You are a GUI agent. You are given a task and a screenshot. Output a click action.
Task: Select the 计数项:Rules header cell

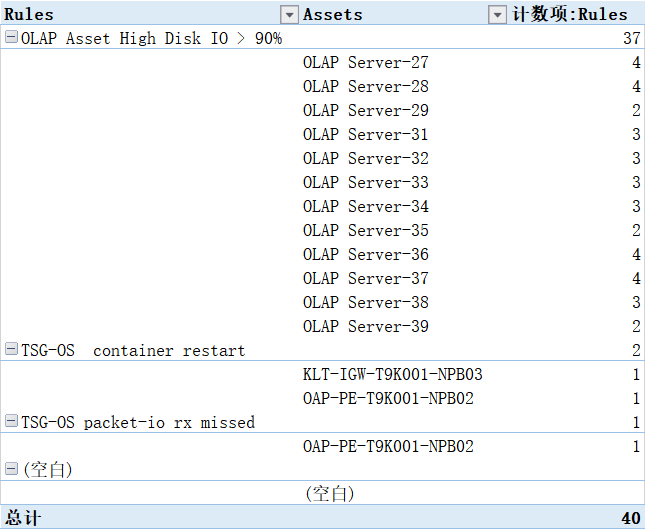tap(570, 14)
